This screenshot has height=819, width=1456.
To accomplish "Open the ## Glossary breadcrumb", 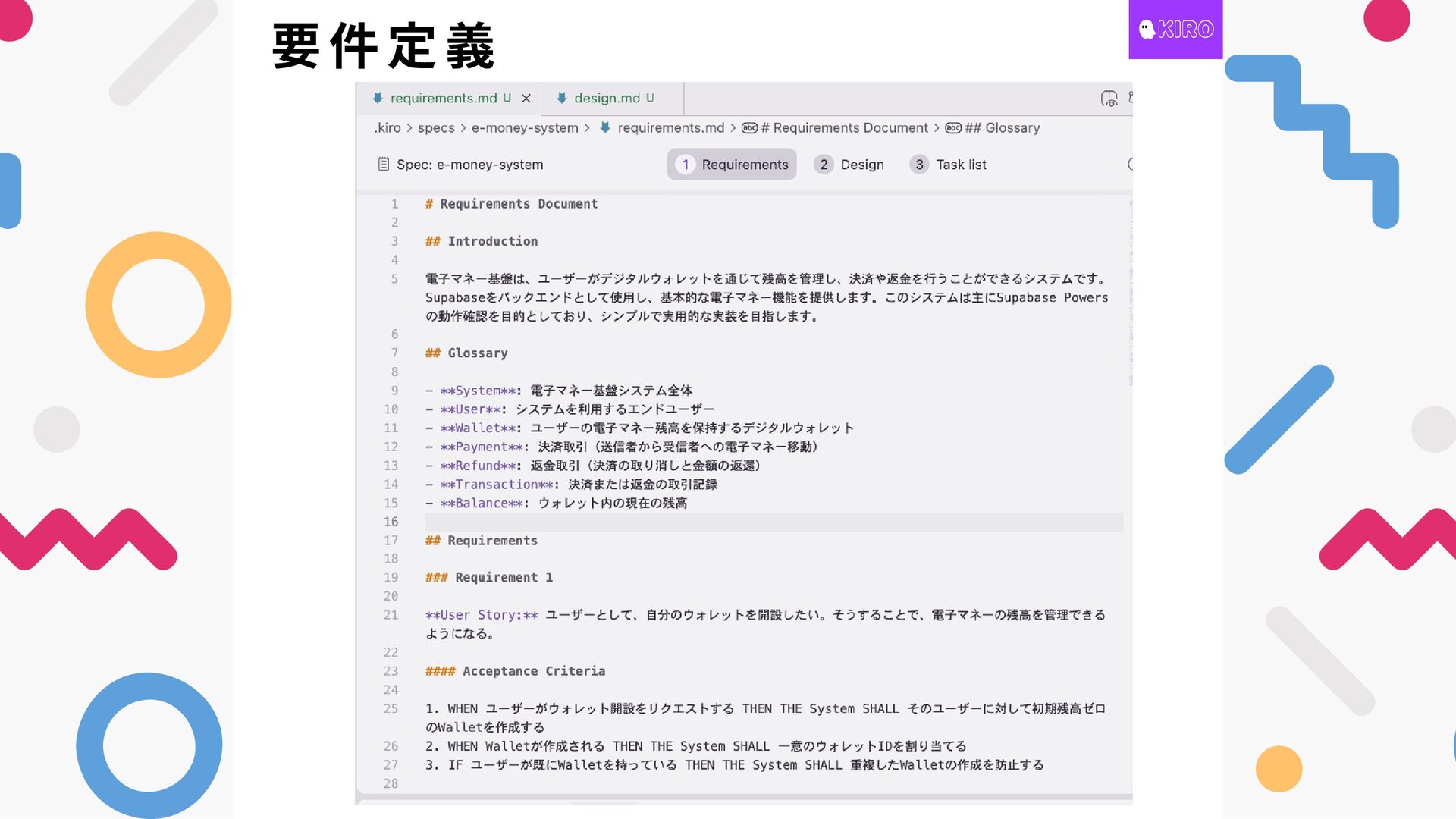I will (1002, 128).
